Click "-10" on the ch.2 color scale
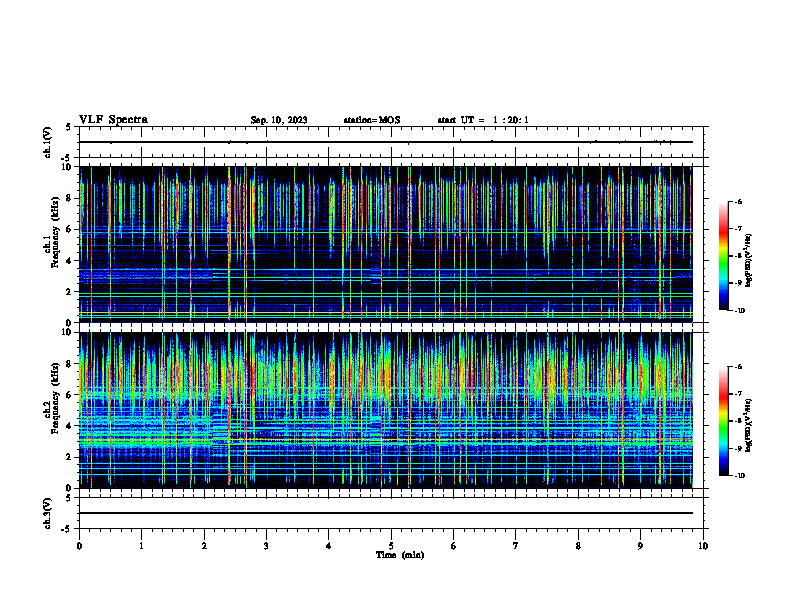792x612 pixels. (x=740, y=475)
